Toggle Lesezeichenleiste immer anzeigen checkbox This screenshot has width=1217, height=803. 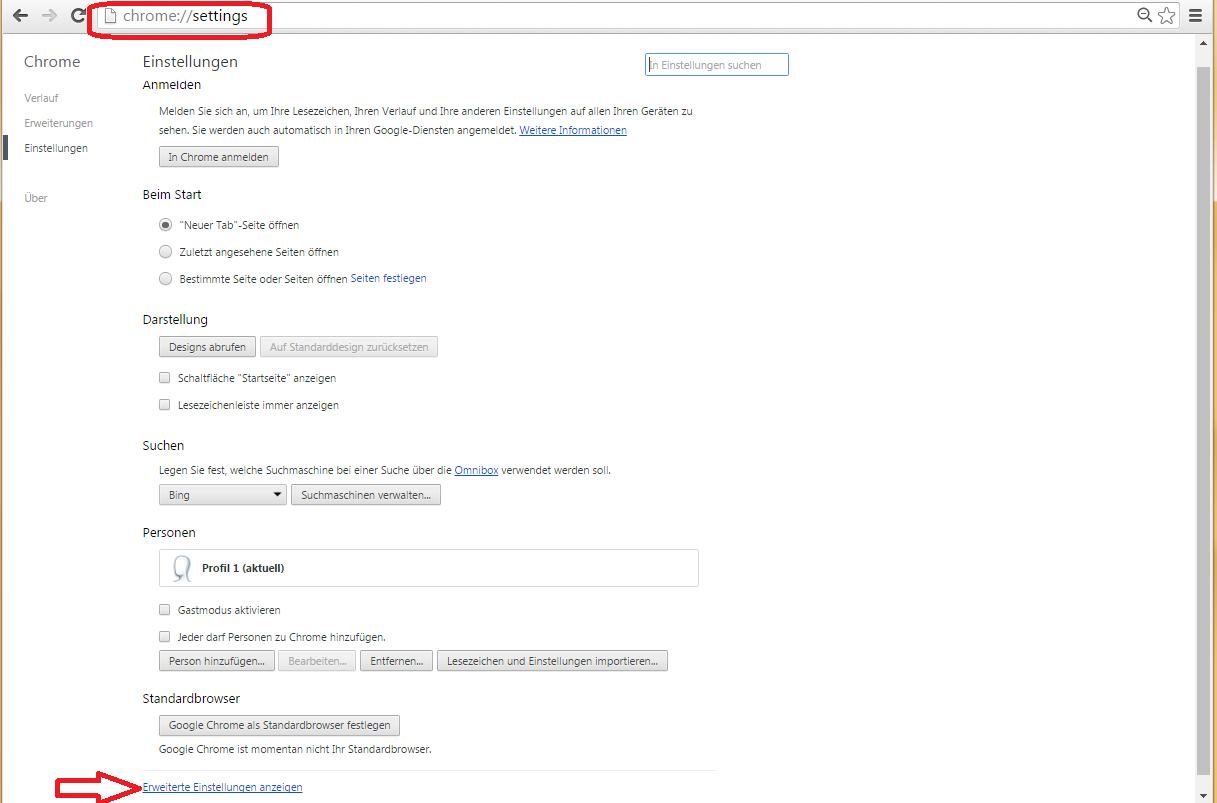point(165,406)
